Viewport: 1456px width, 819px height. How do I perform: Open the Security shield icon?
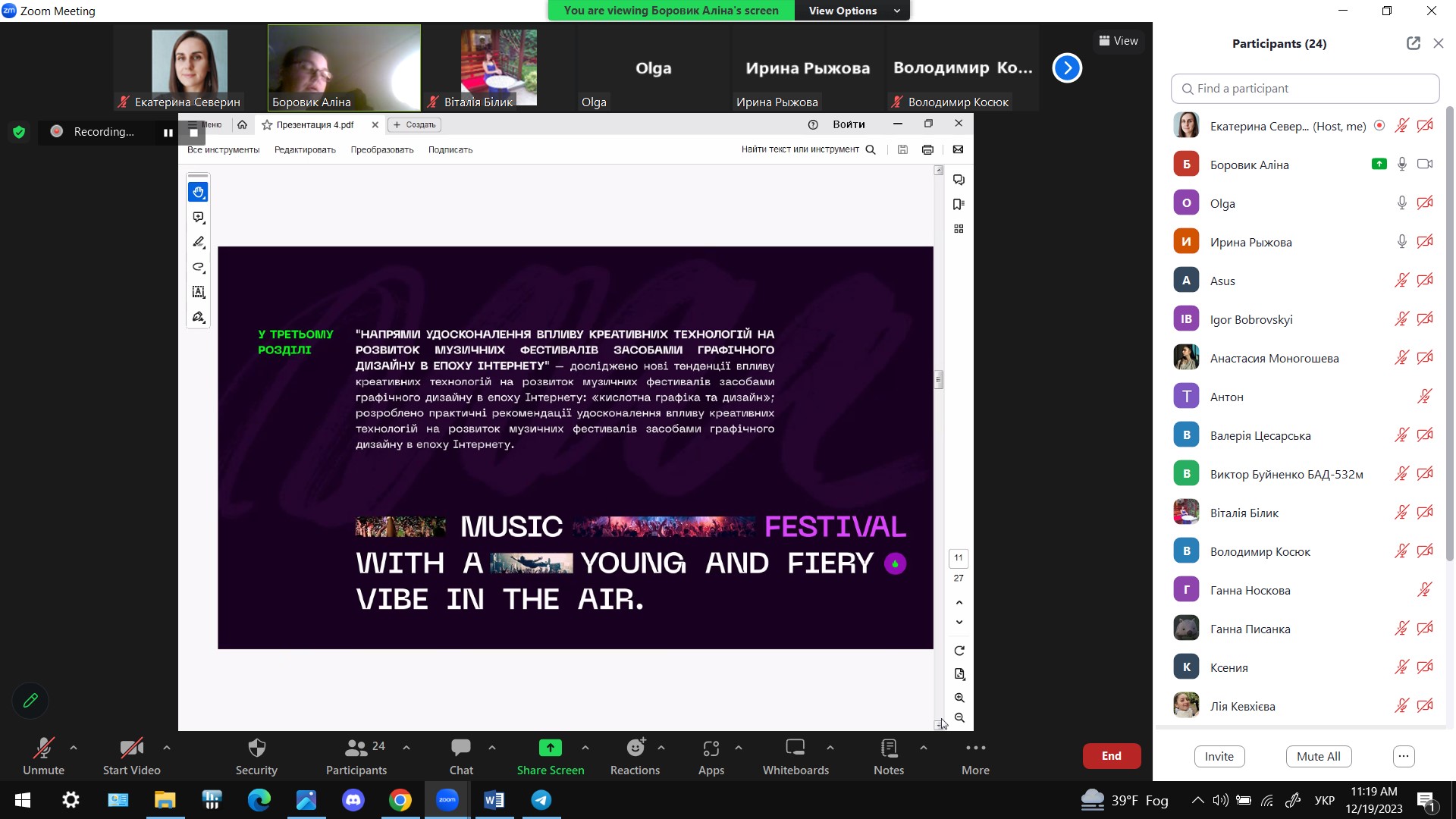pos(256,748)
